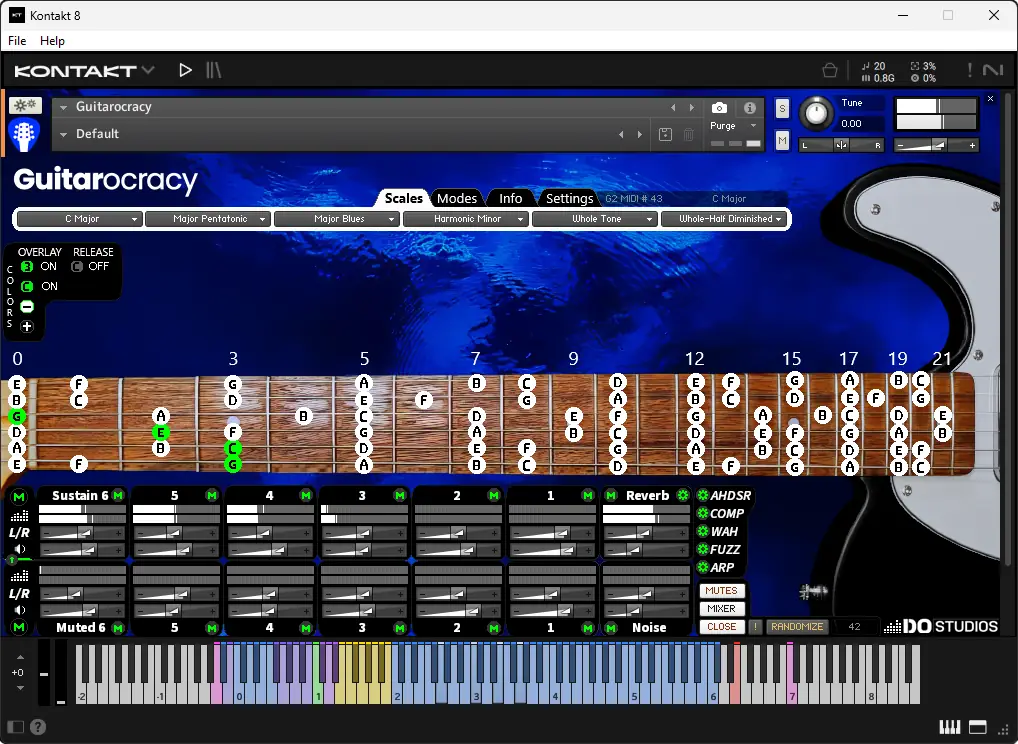Viewport: 1018px width, 744px height.
Task: Click the CLOSE button
Action: pos(721,627)
